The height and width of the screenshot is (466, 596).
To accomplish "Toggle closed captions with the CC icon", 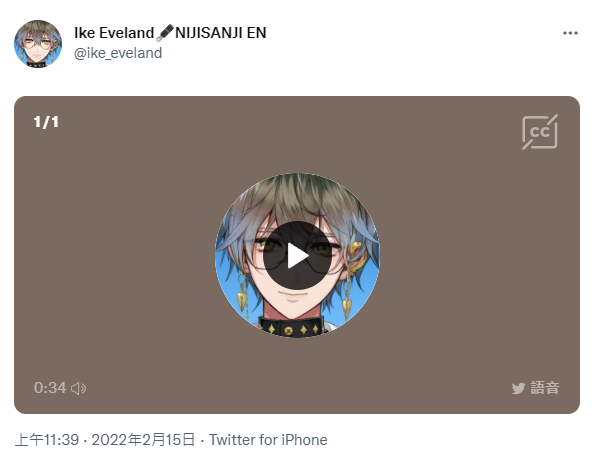I will tap(540, 132).
